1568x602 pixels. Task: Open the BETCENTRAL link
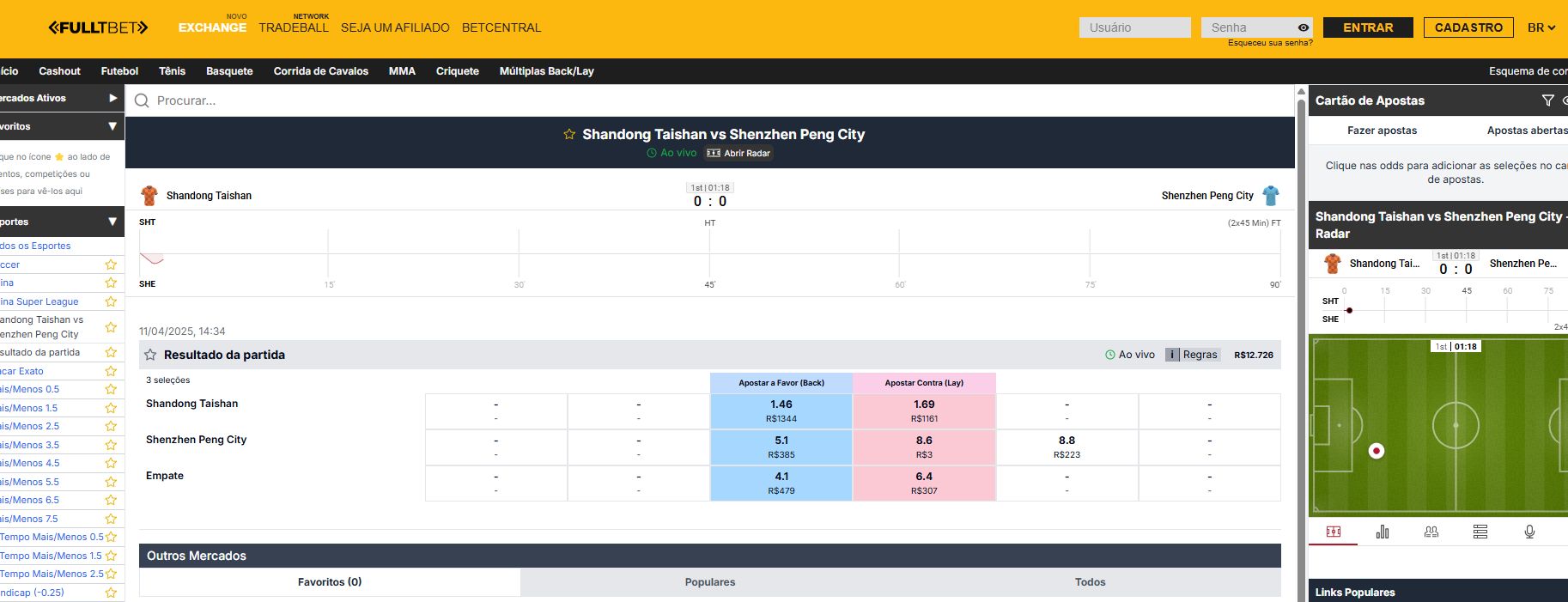coord(501,27)
